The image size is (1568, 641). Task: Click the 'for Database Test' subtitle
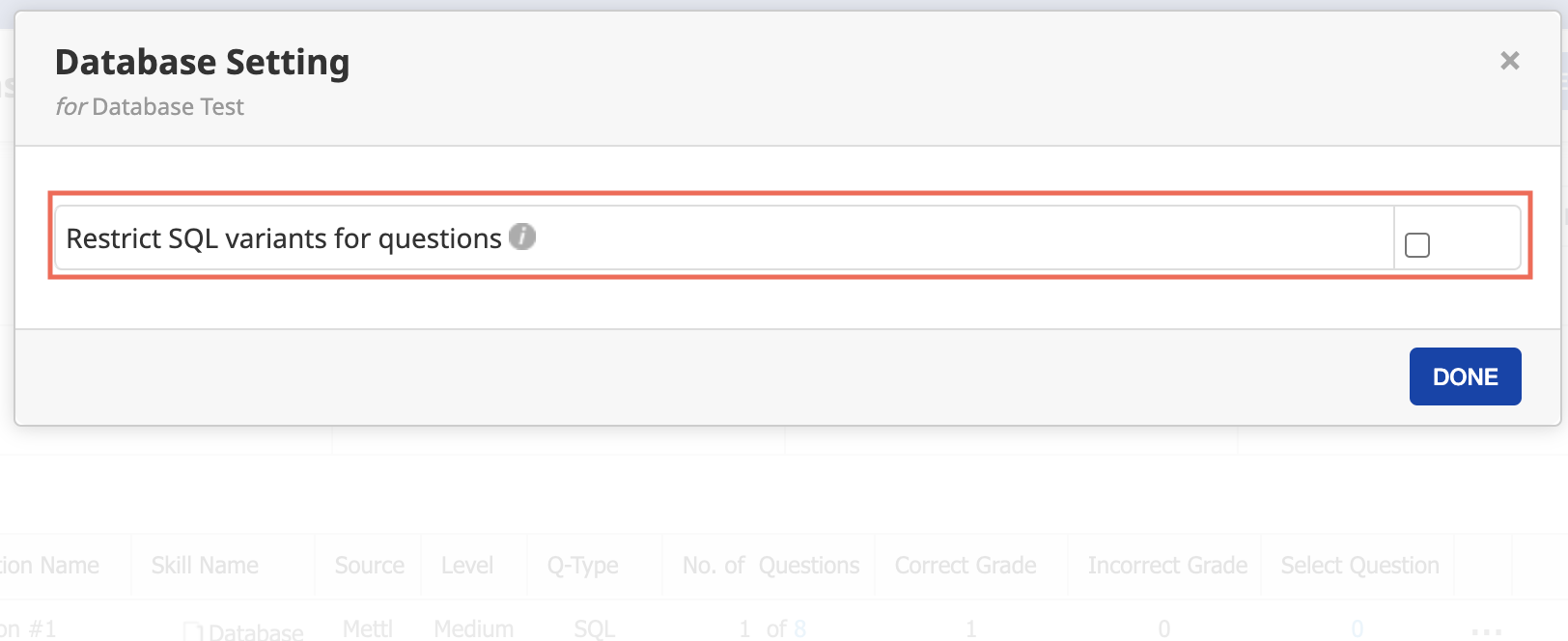tap(150, 106)
